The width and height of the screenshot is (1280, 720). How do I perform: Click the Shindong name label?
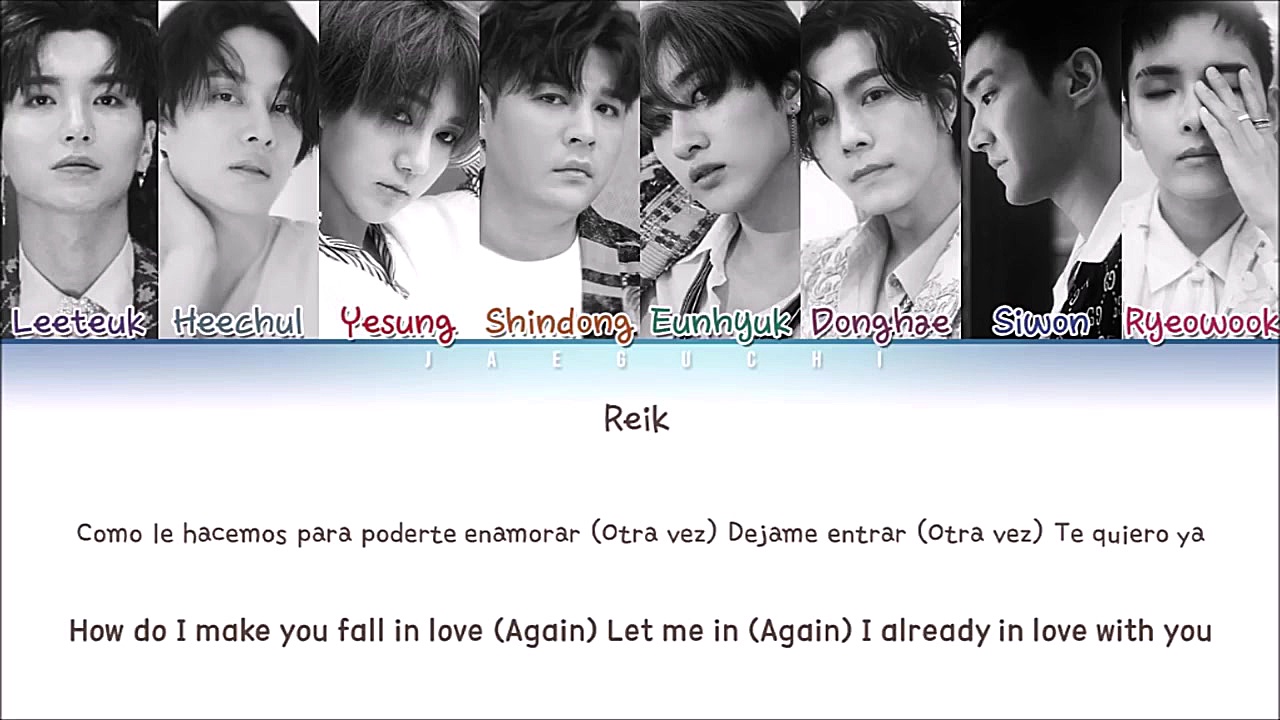(559, 323)
